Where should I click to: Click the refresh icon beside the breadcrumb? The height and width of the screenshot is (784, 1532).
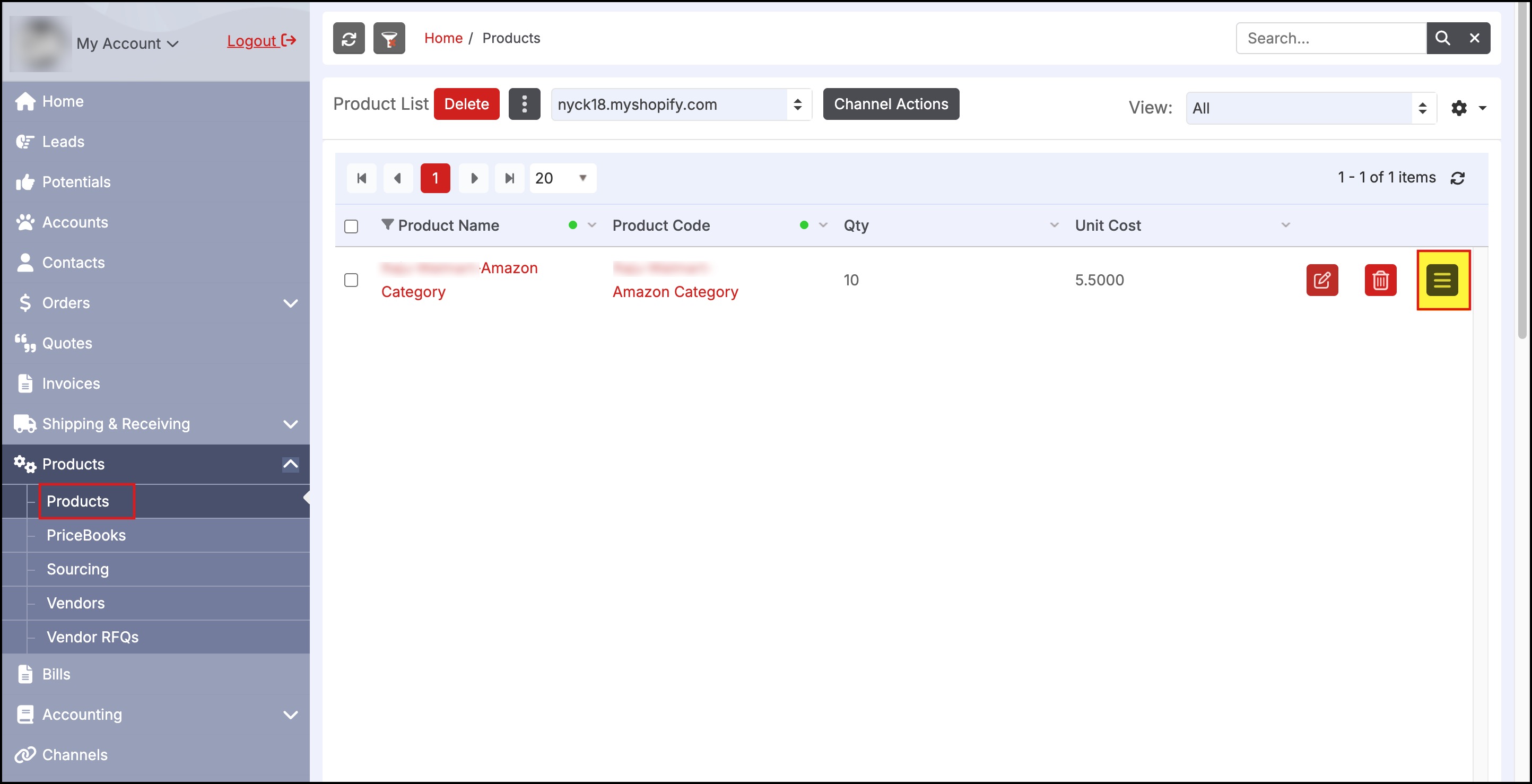[x=349, y=39]
